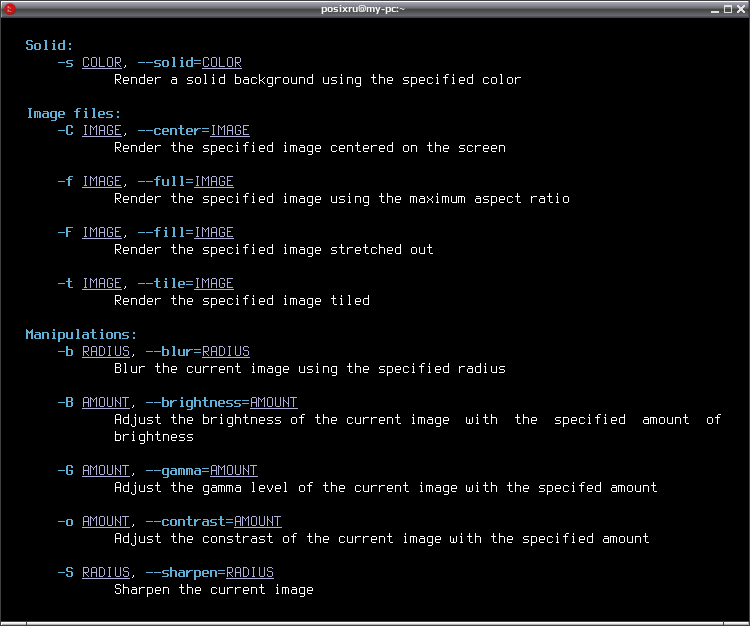Click the '--brightness=AMOUNT' option text

[221, 403]
